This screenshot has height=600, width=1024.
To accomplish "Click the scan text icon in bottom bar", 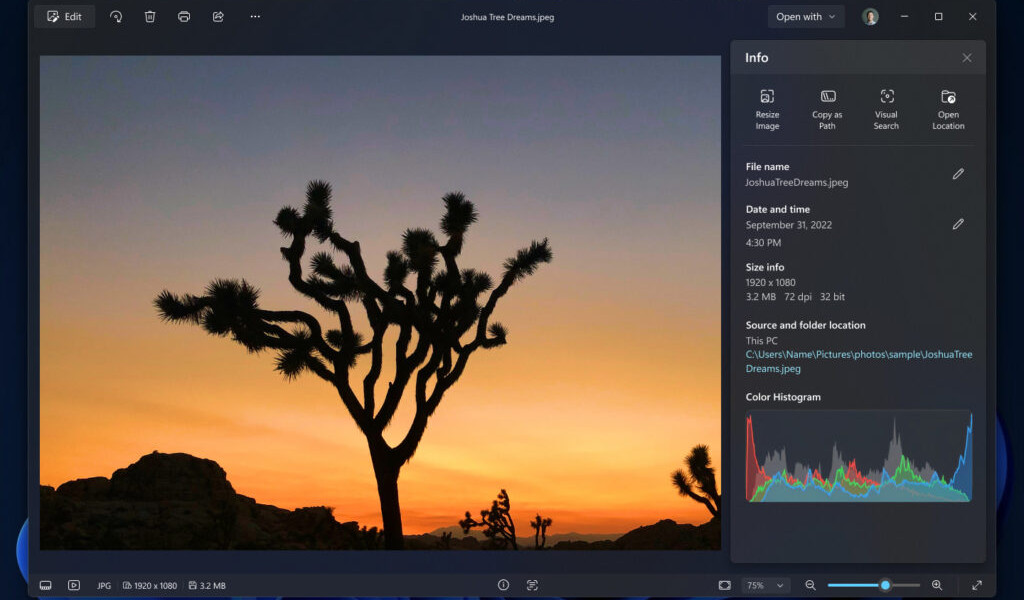I will 532,585.
